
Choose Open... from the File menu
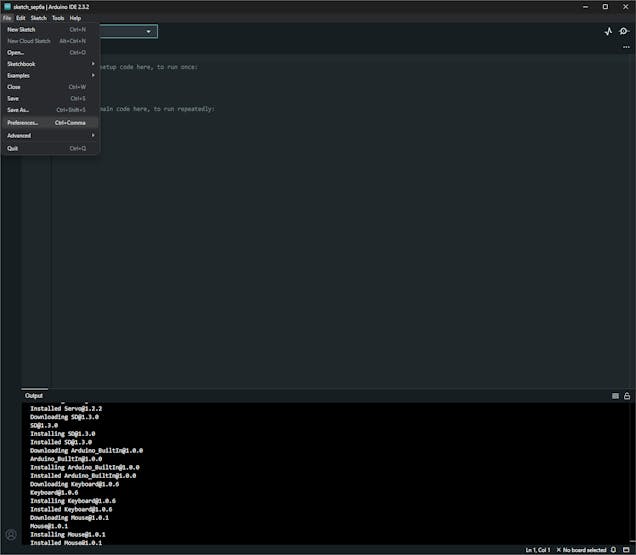[50, 52]
